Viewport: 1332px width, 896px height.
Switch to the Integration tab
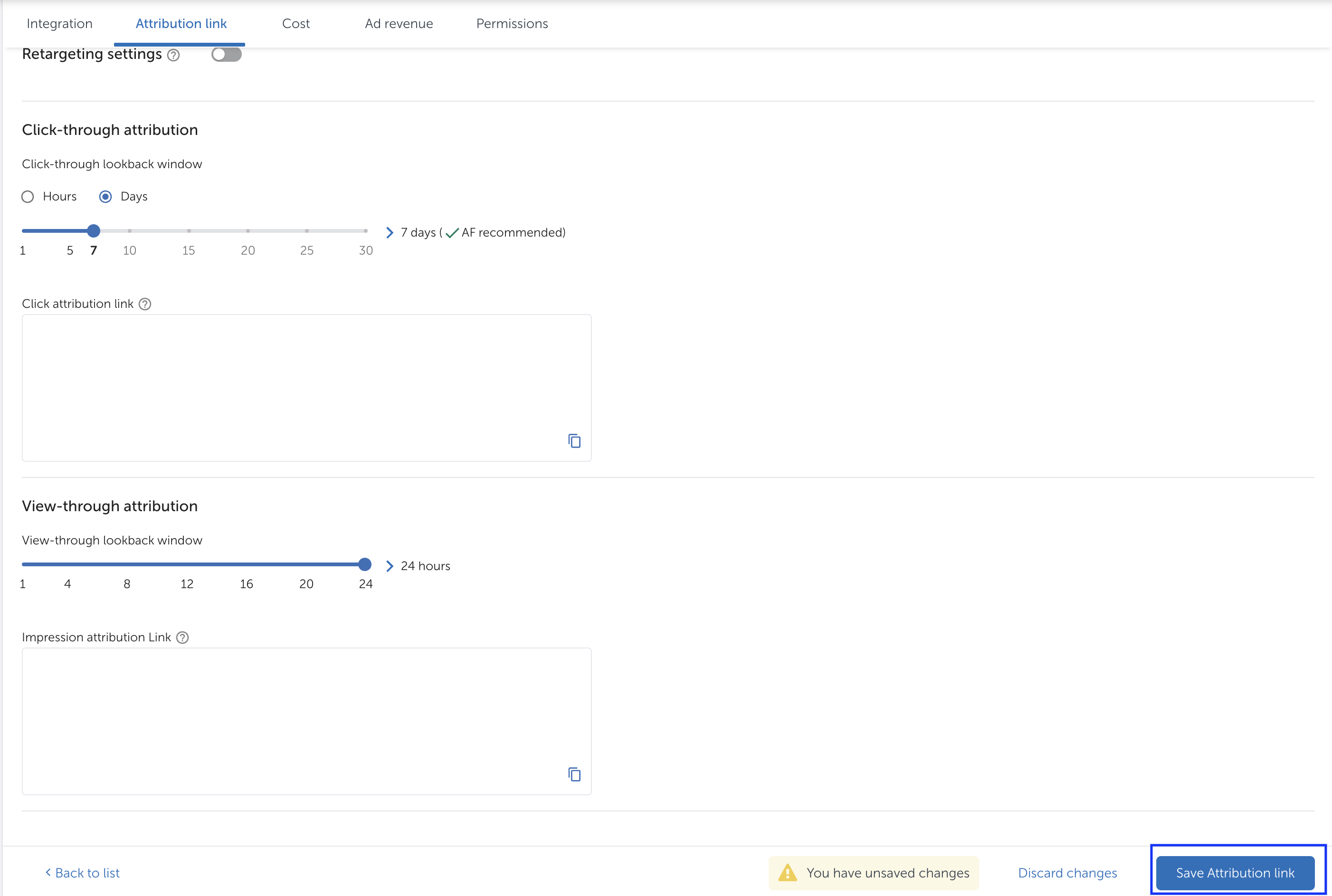[59, 23]
